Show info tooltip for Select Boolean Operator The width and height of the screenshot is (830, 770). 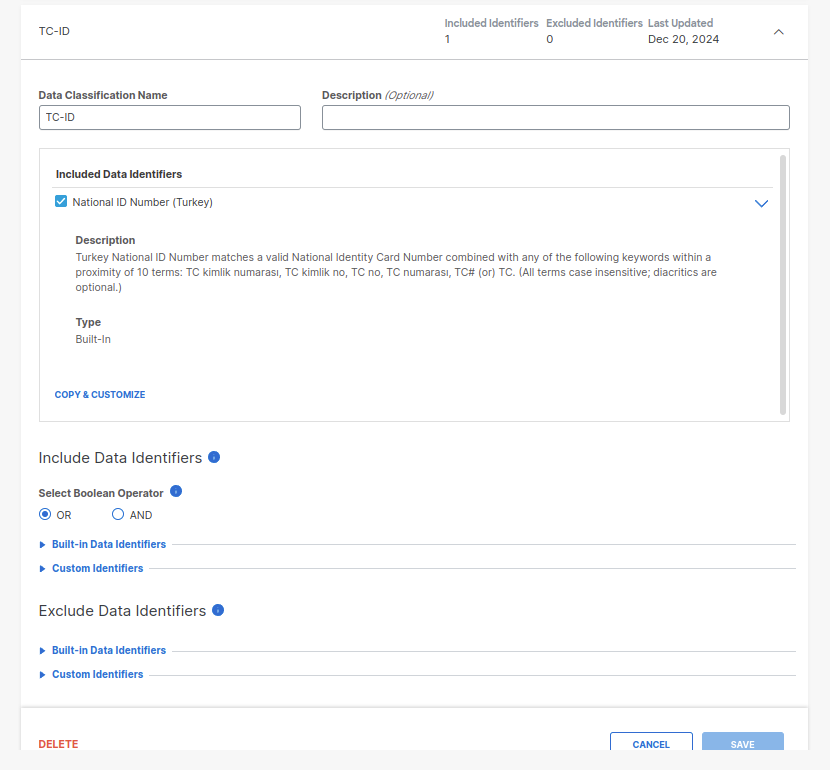coord(176,491)
